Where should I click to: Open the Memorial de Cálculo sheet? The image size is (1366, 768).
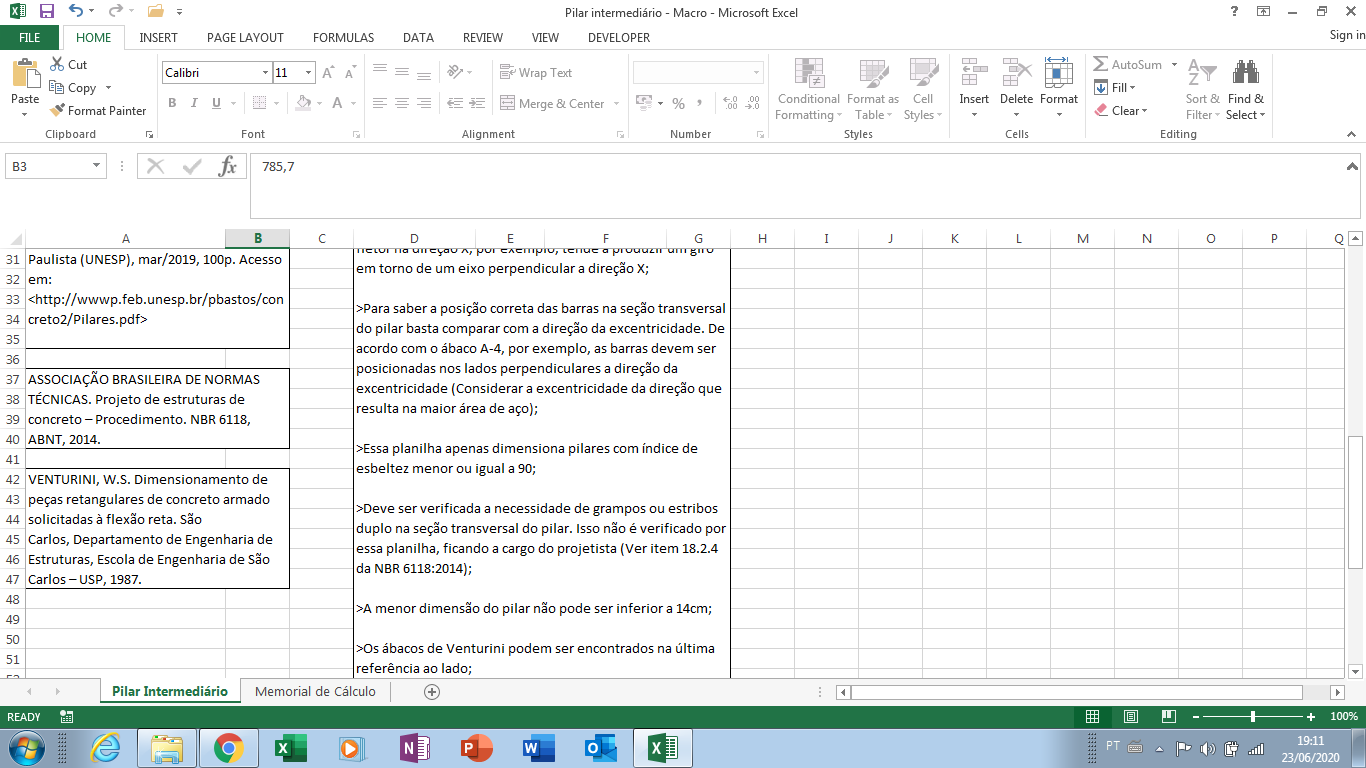(x=315, y=692)
